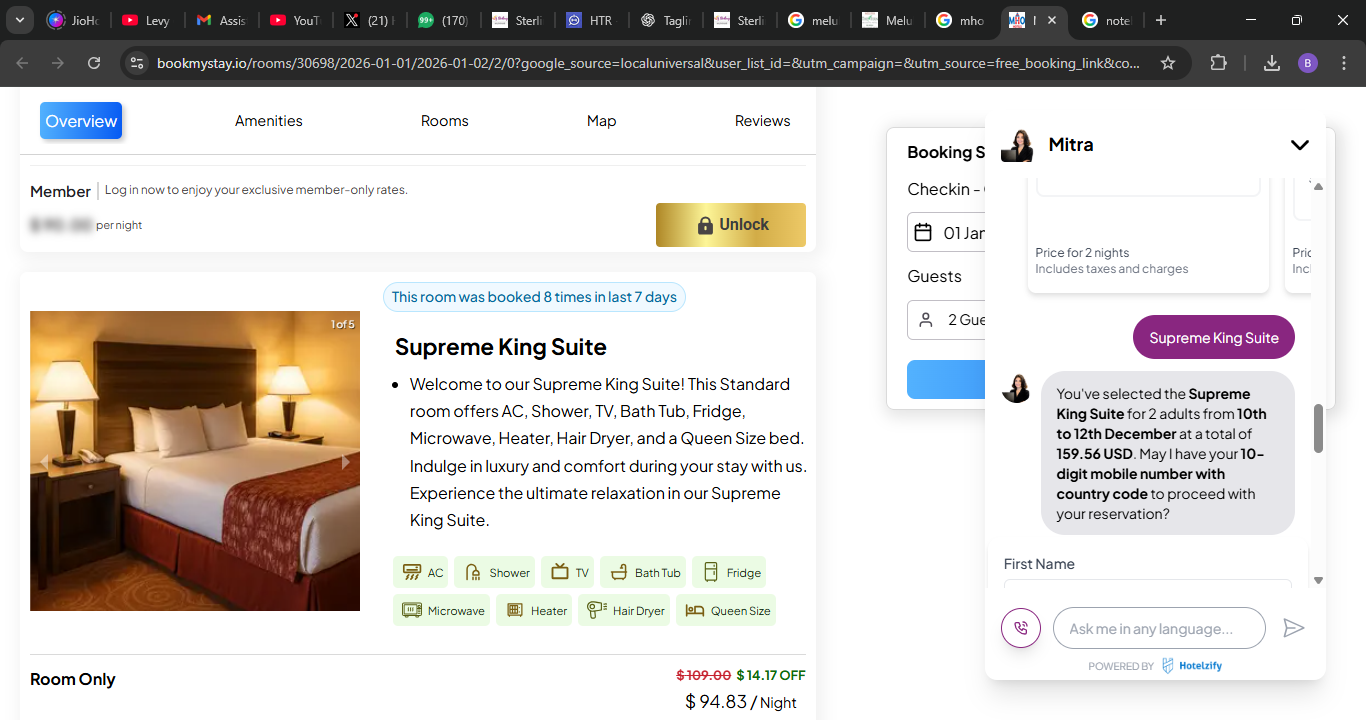Open the browser Downloads panel

click(1272, 63)
